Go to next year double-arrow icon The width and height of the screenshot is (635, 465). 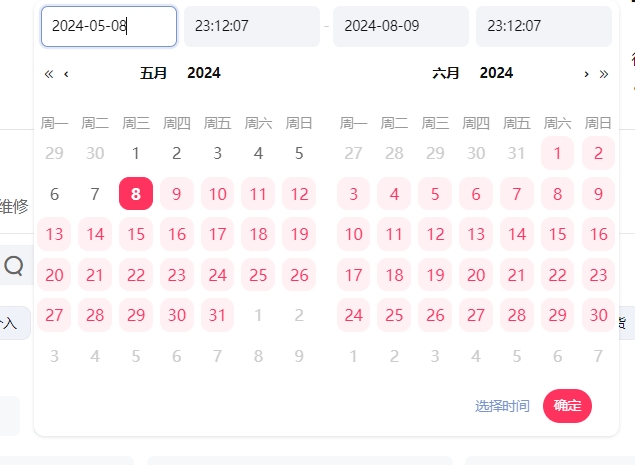click(x=604, y=74)
